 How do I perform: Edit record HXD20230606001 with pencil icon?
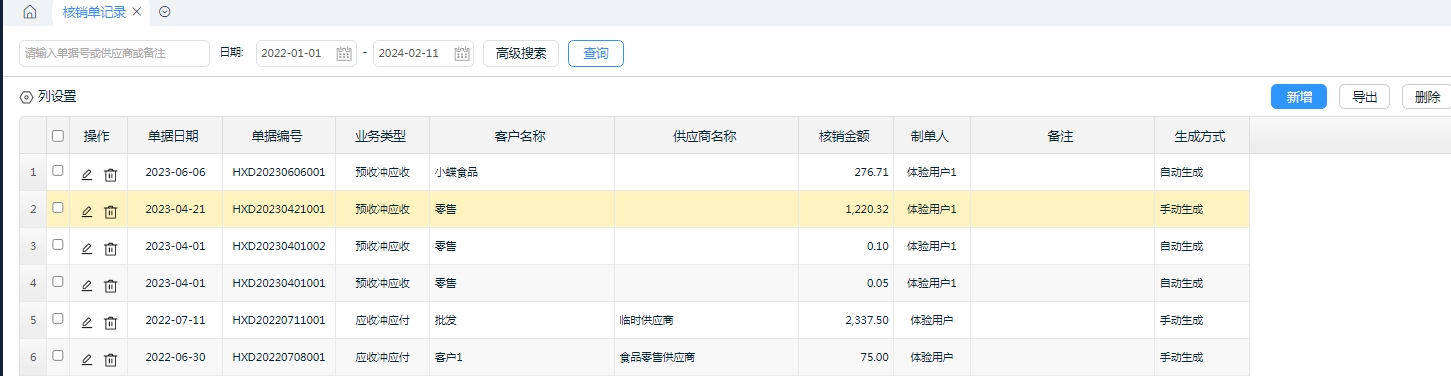pos(87,174)
